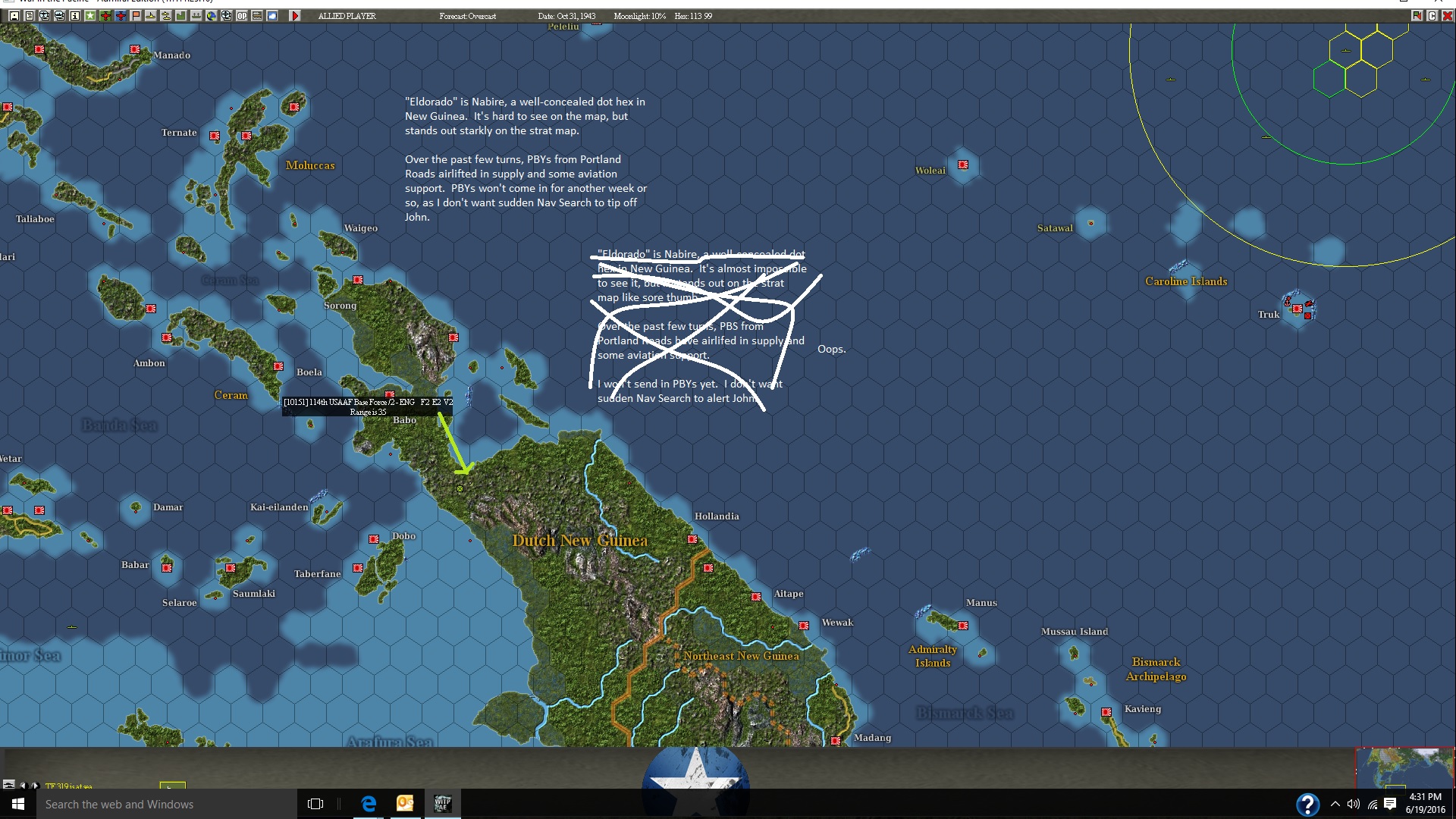Open Microsoft Edge from the taskbar

(369, 804)
